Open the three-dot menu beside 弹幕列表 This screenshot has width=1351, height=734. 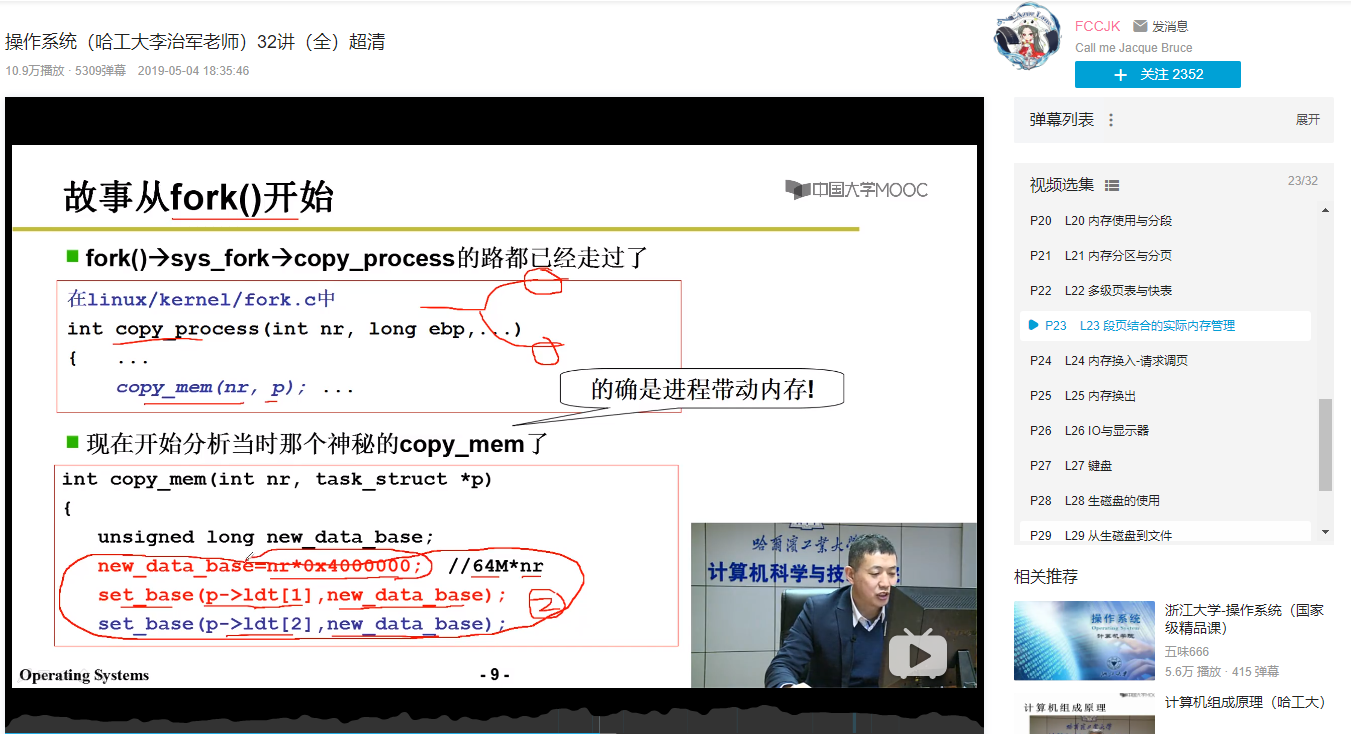(x=1111, y=119)
